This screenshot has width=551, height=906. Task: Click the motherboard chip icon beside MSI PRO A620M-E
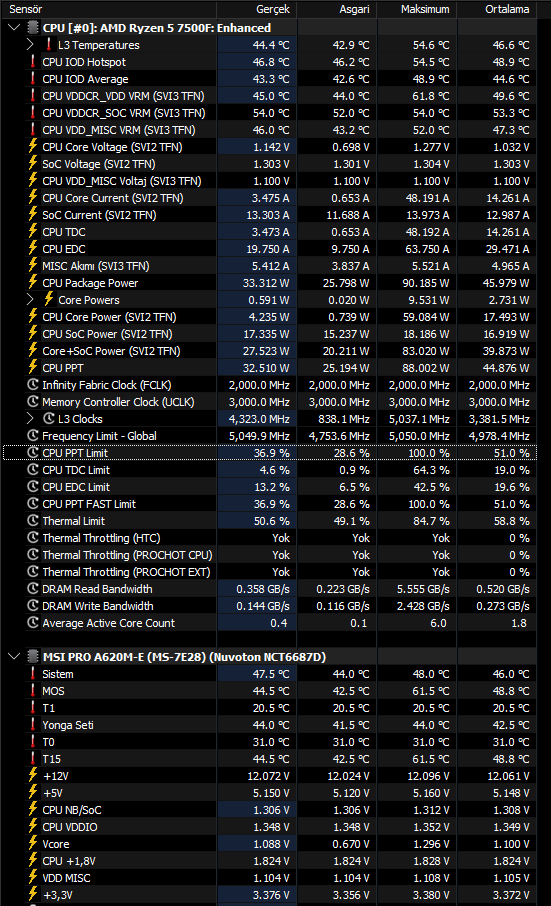tap(33, 656)
